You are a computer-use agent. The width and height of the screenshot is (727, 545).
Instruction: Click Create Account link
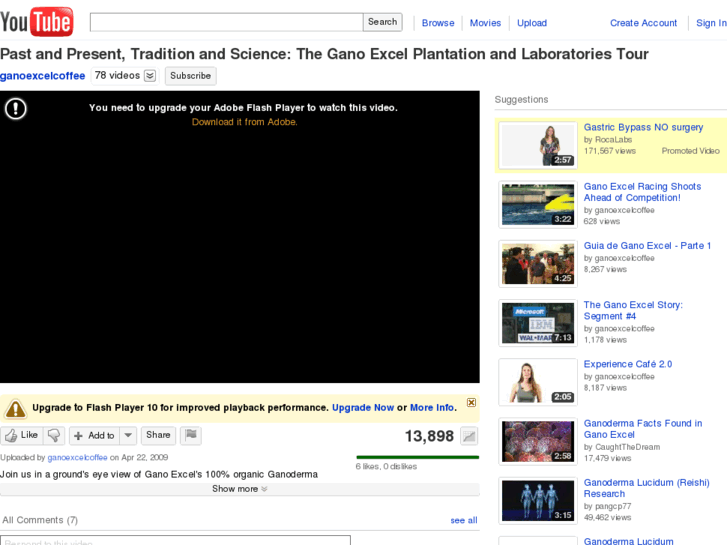643,23
